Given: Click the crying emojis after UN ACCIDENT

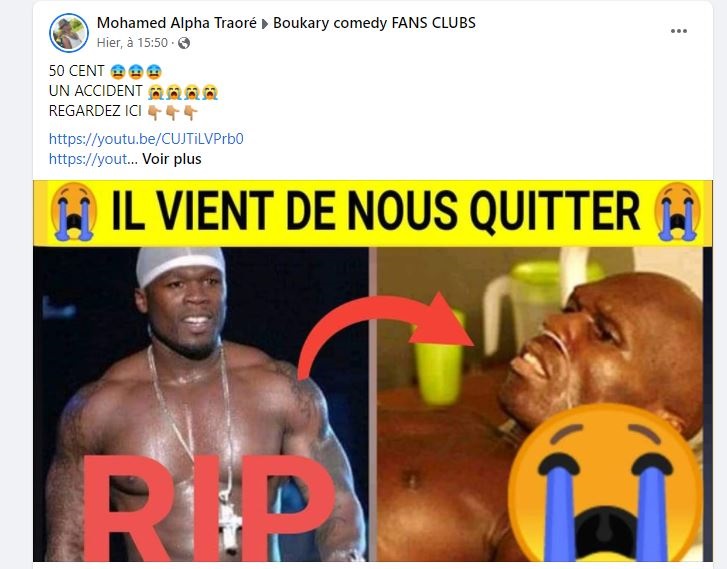Looking at the screenshot, I should coord(183,92).
